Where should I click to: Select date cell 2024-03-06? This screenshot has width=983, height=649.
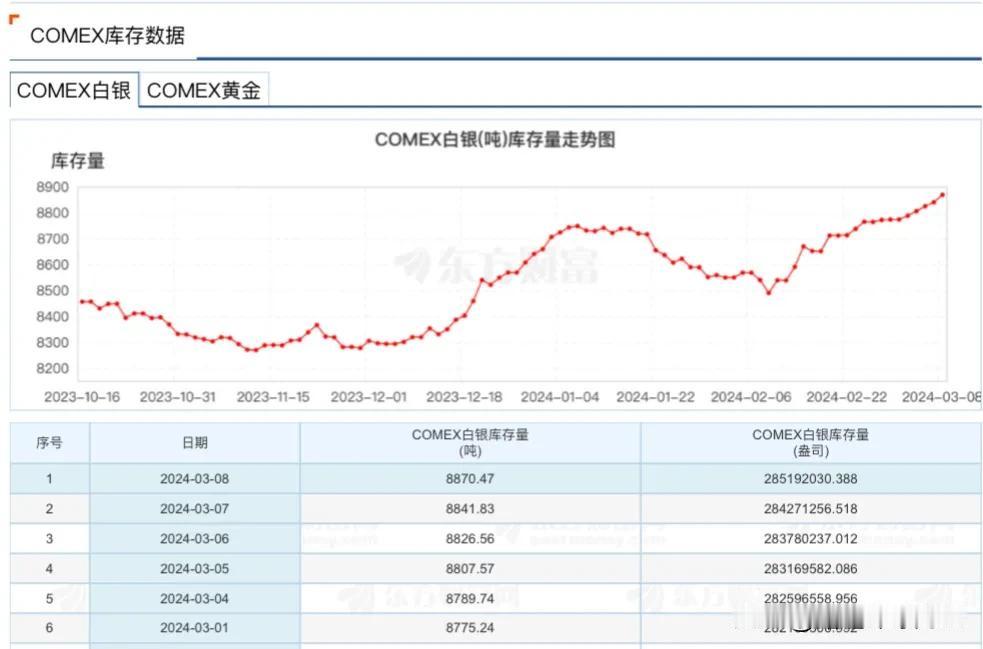pyautogui.click(x=195, y=539)
